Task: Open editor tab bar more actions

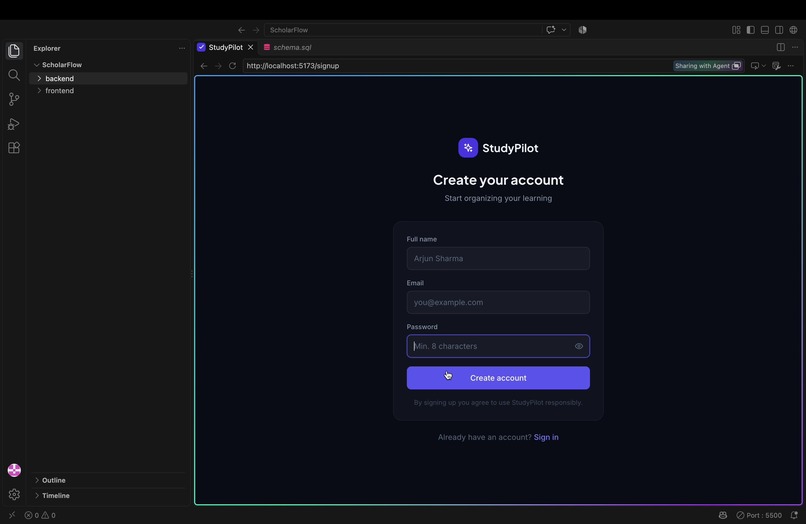Action: [795, 47]
